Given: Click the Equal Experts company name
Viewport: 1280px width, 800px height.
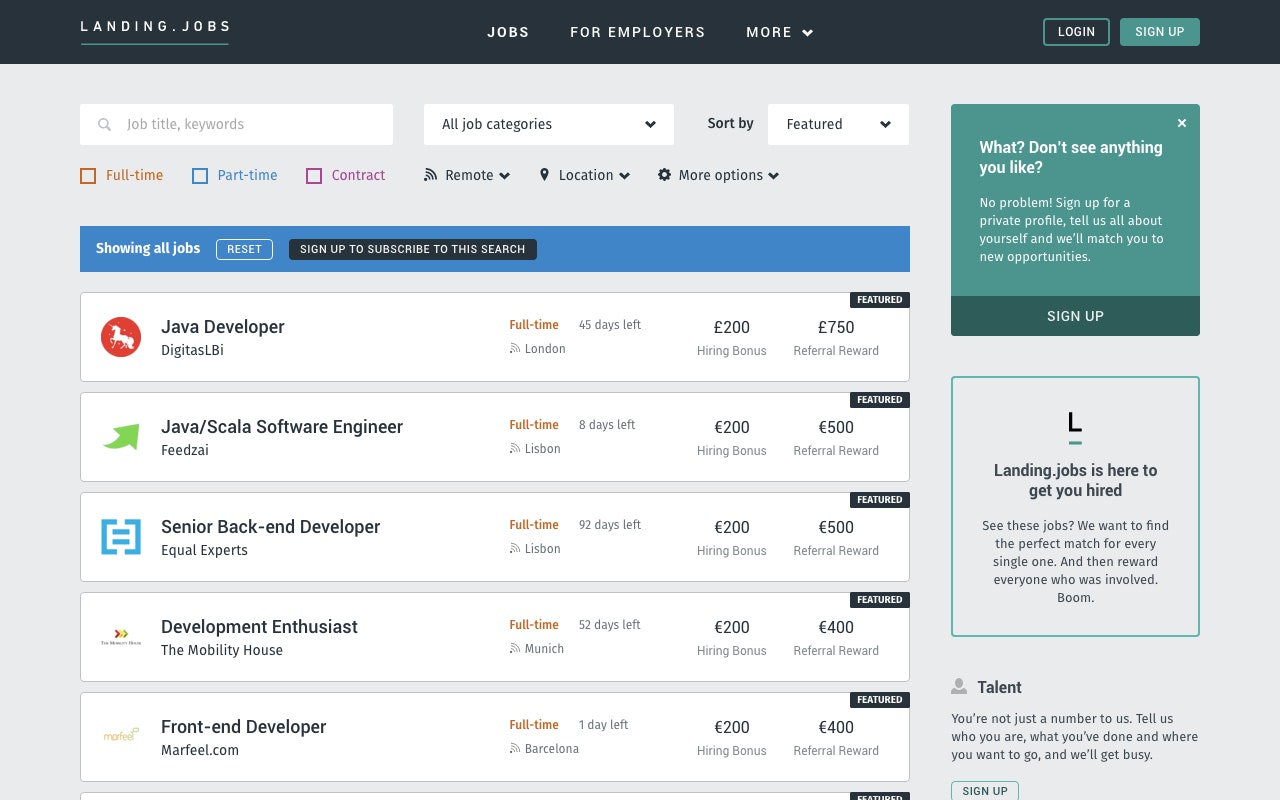Looking at the screenshot, I should (204, 550).
